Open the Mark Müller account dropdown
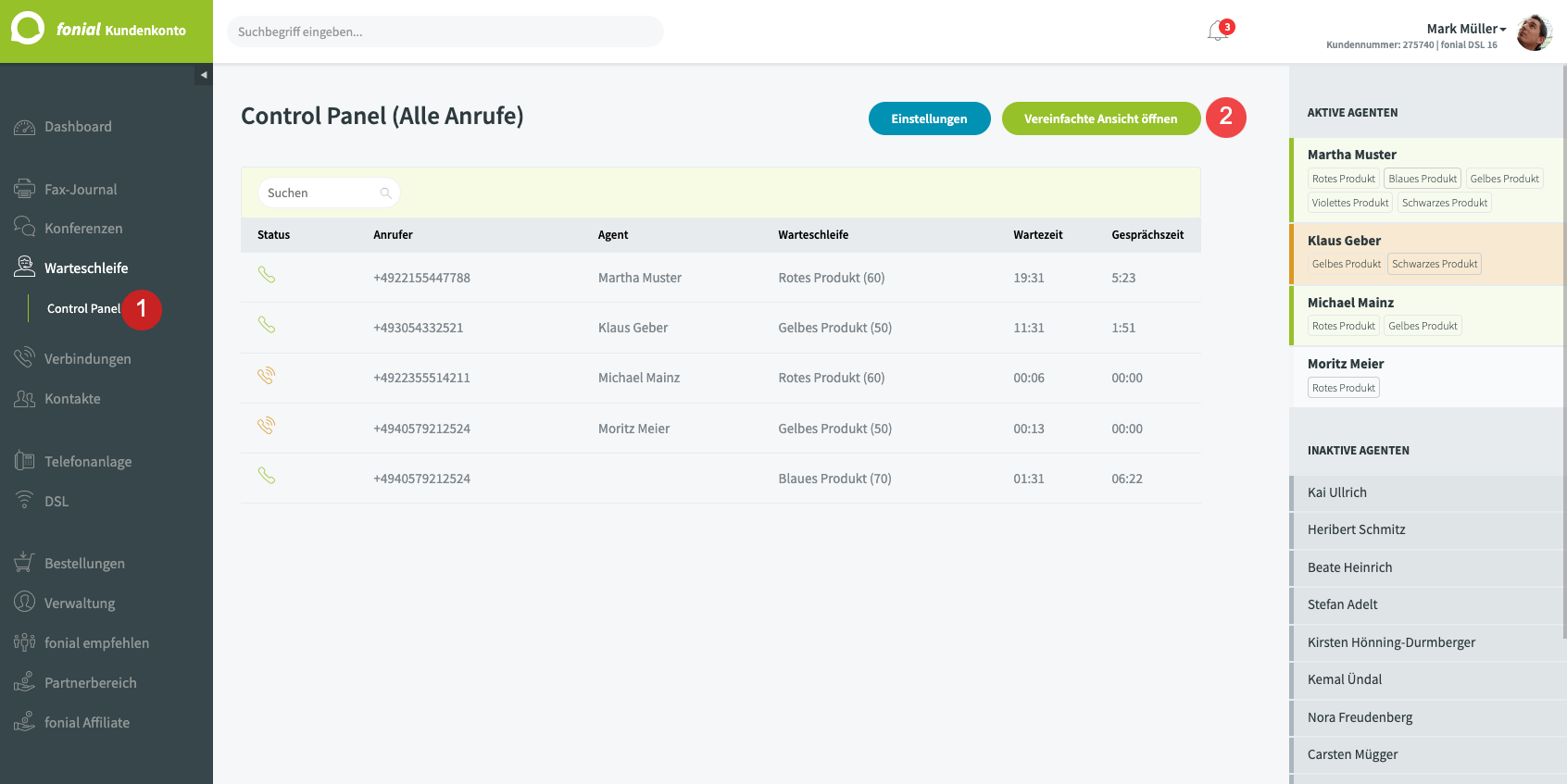Screen dimensions: 1567x784 coord(1466,29)
